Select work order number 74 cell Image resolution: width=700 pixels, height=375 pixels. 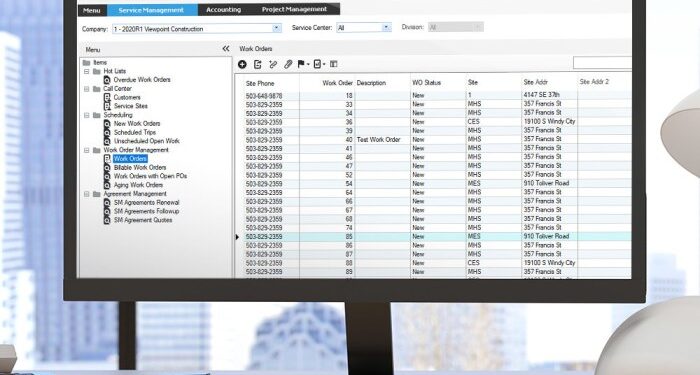pos(327,228)
